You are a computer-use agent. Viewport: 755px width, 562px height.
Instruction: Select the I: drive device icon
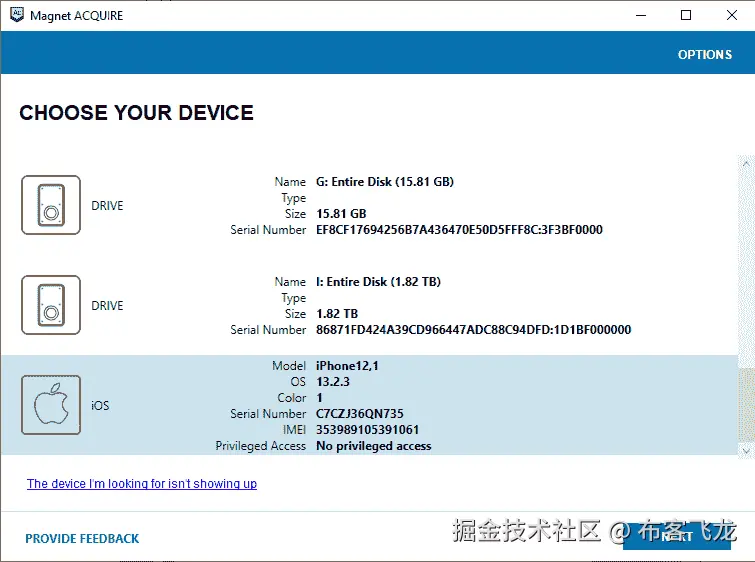point(51,305)
